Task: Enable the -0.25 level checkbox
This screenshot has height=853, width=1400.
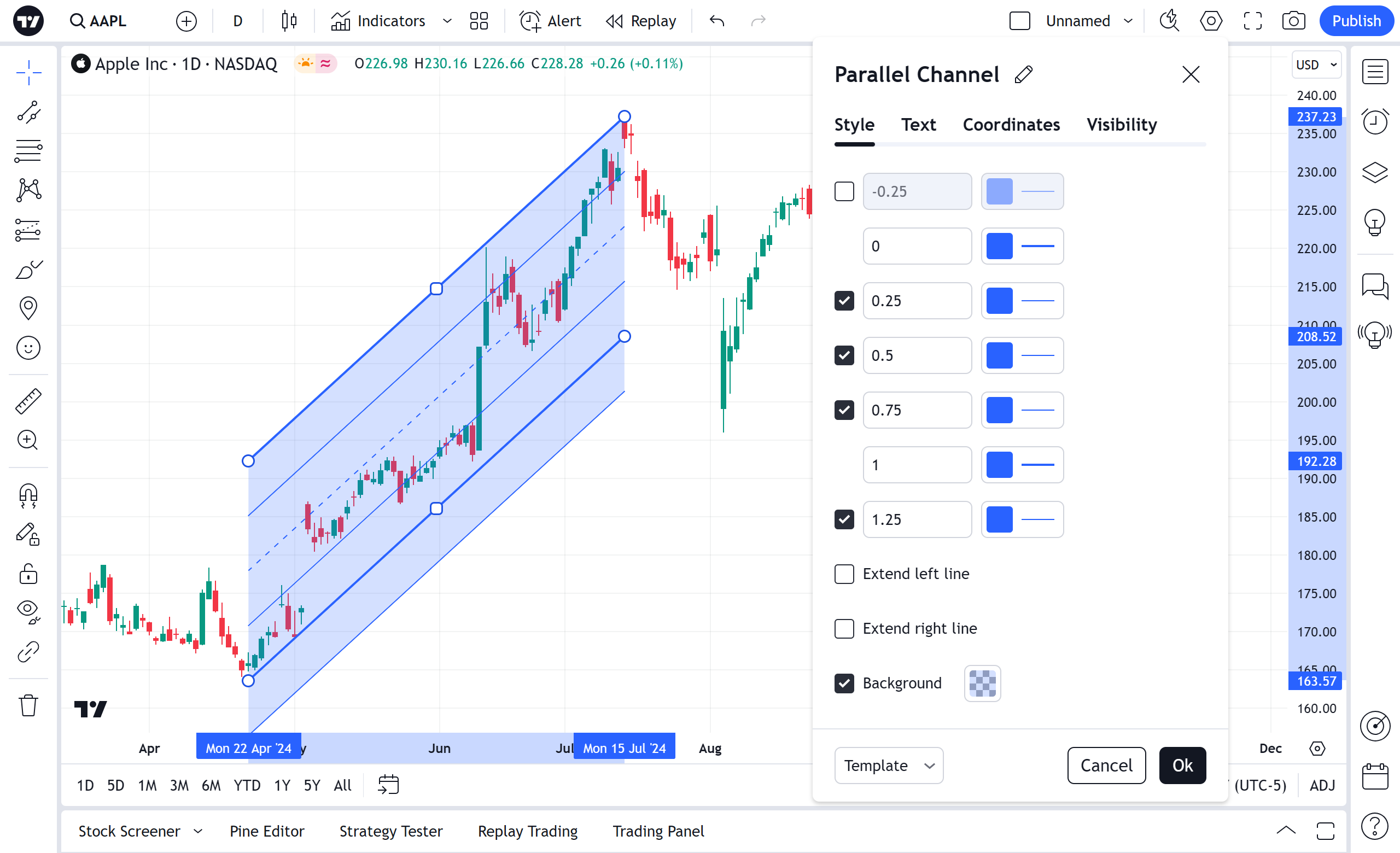Action: pyautogui.click(x=844, y=191)
